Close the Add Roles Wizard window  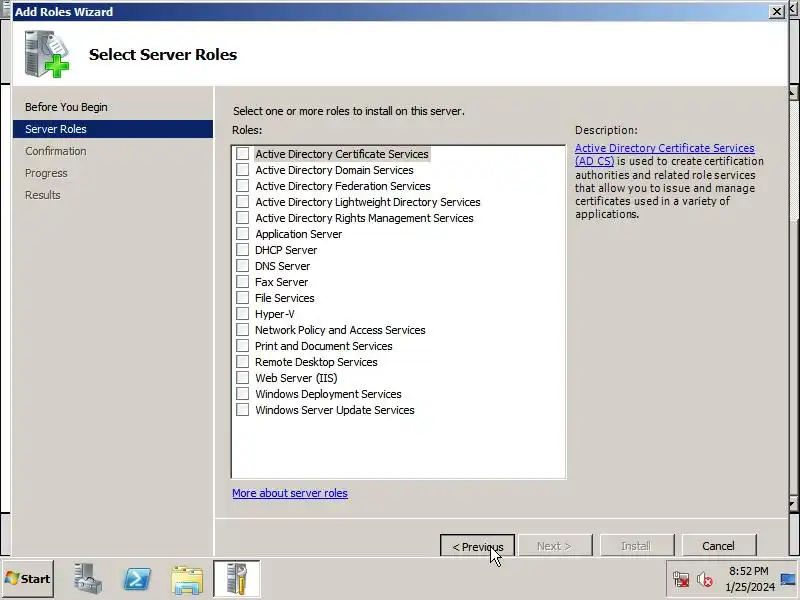click(x=776, y=11)
